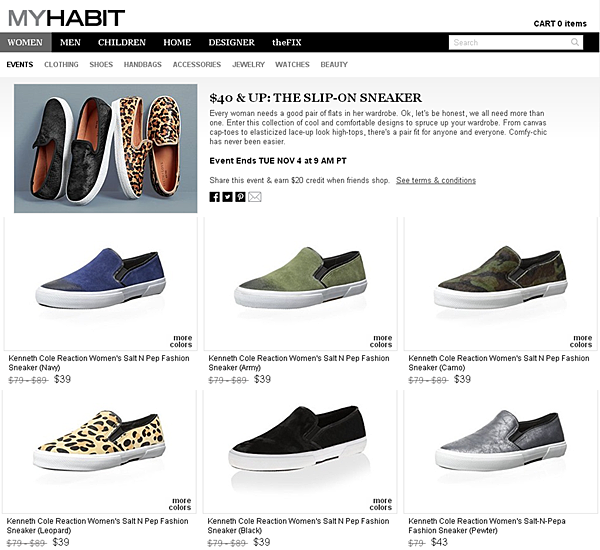Viewport: 600px width, 550px height.
Task: Open the Camo sneaker product image
Action: (500, 283)
